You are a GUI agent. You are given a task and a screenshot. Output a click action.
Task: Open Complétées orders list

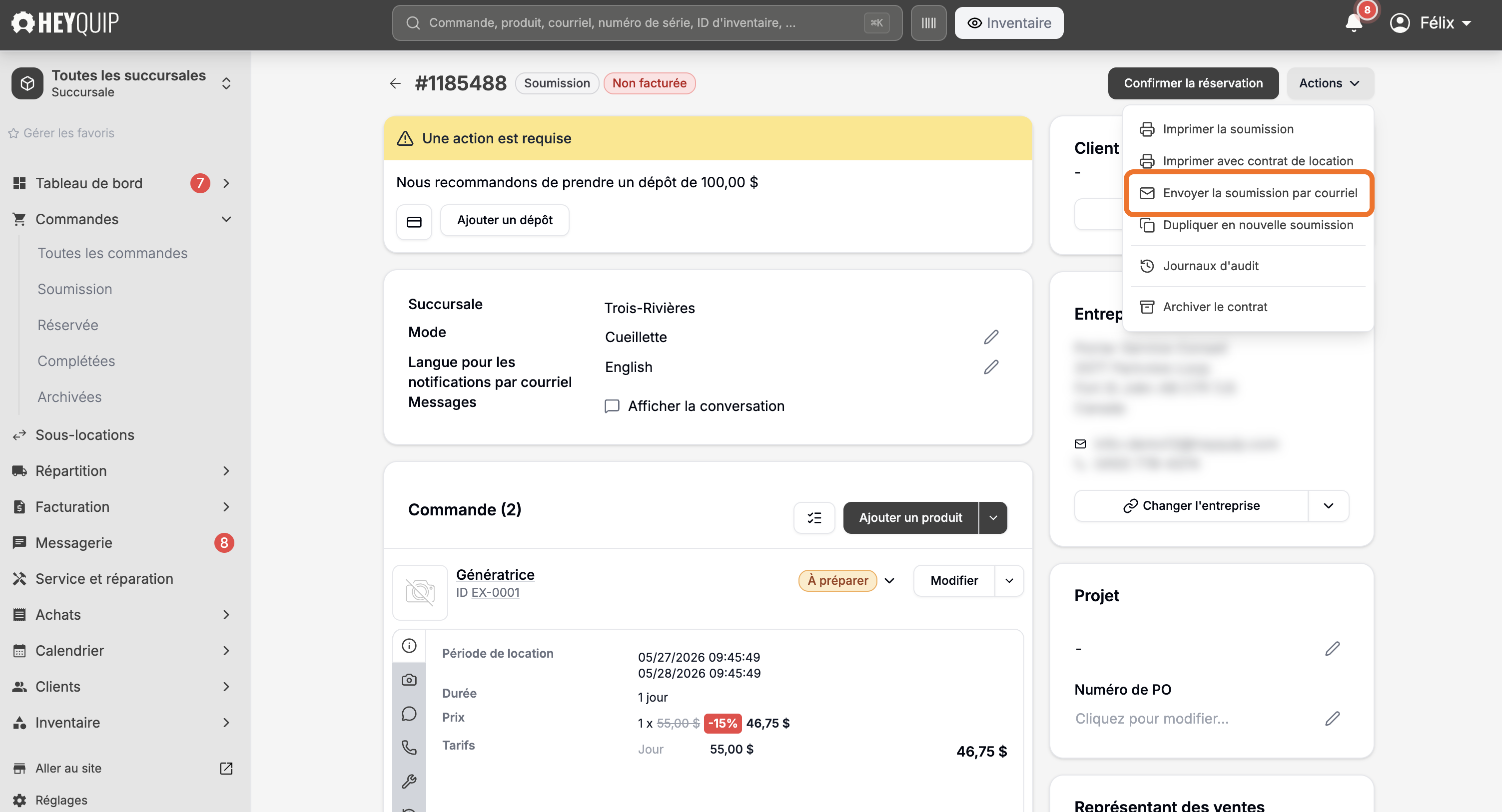pyautogui.click(x=76, y=361)
